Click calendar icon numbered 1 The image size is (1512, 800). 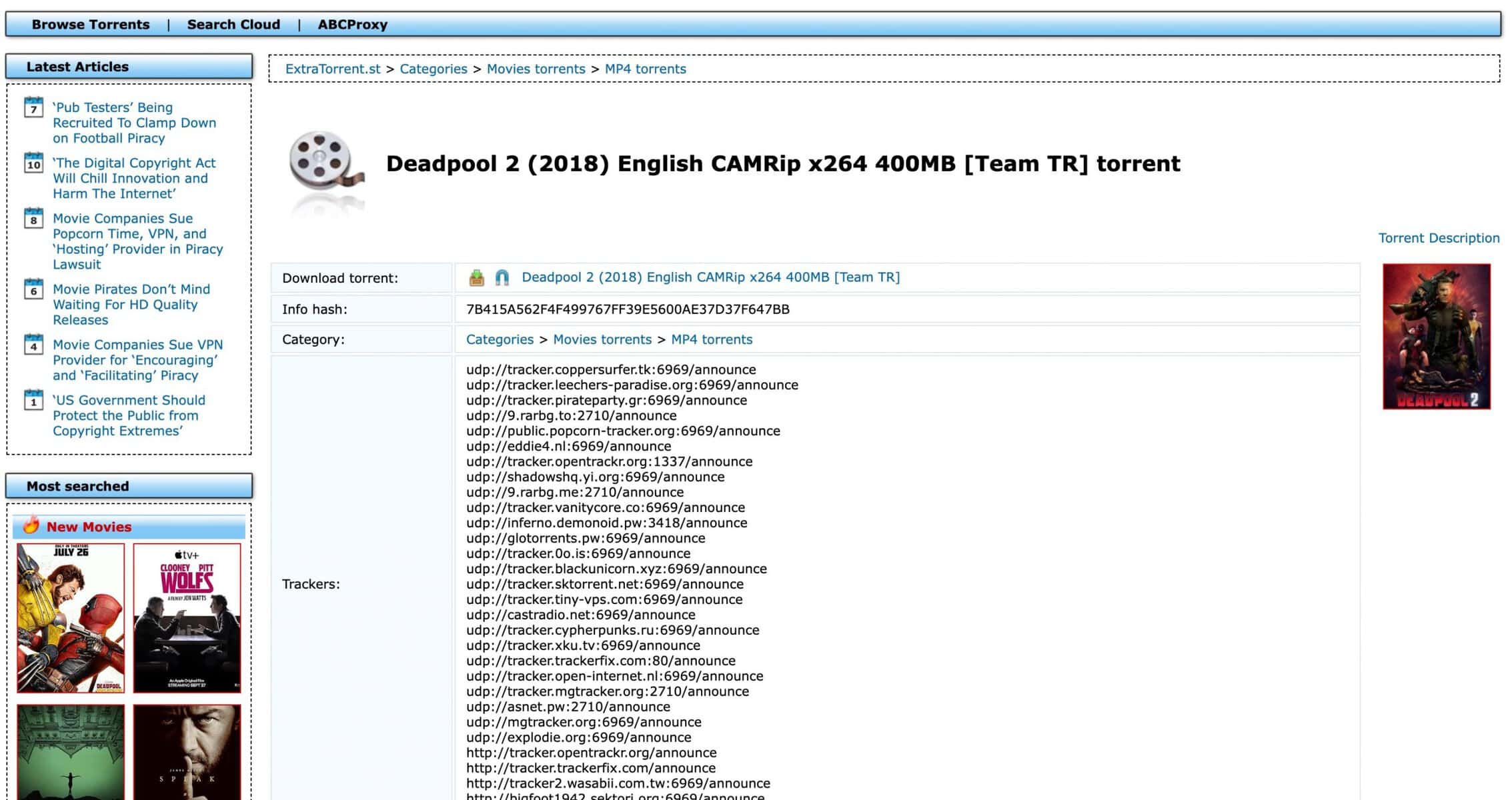tap(33, 399)
